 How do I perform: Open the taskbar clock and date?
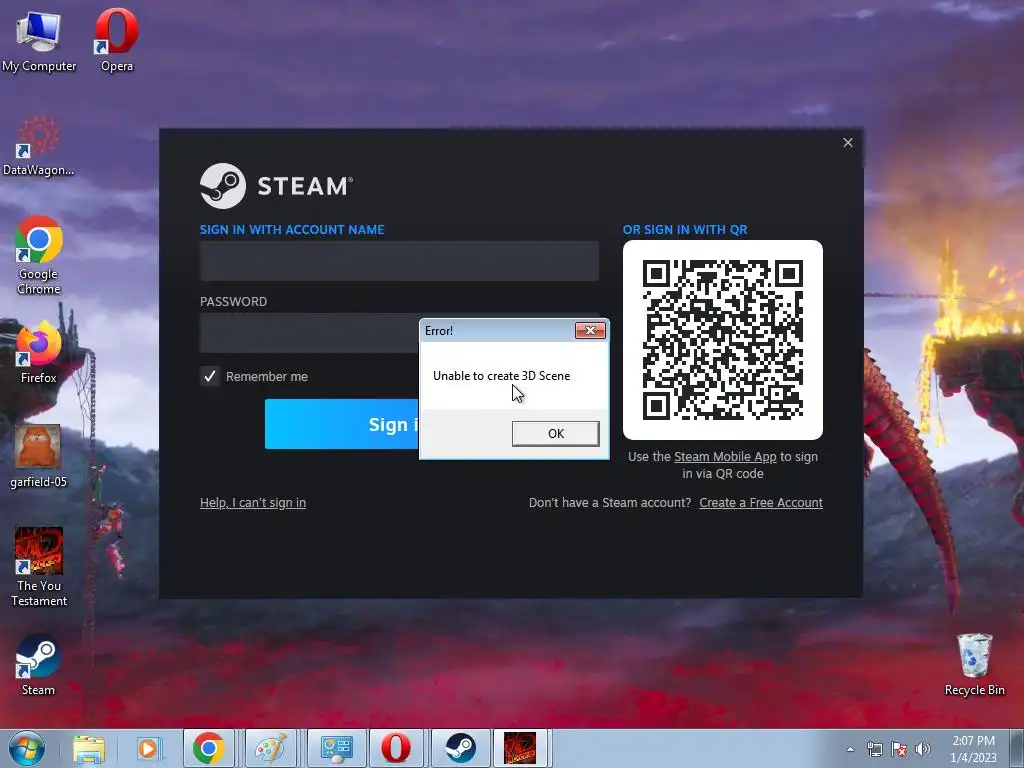(973, 749)
